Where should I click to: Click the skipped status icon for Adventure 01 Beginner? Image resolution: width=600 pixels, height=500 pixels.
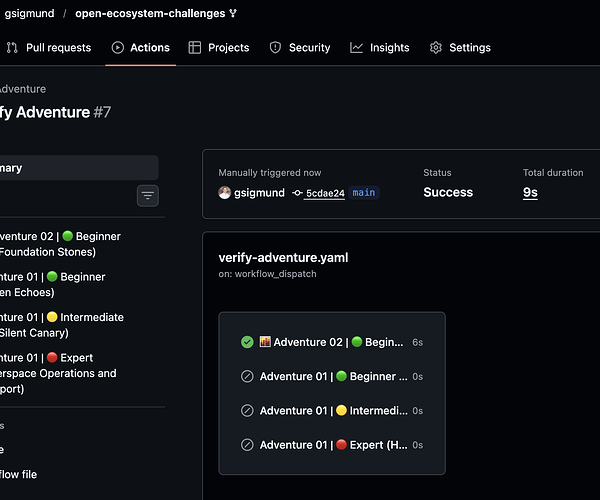[247, 376]
